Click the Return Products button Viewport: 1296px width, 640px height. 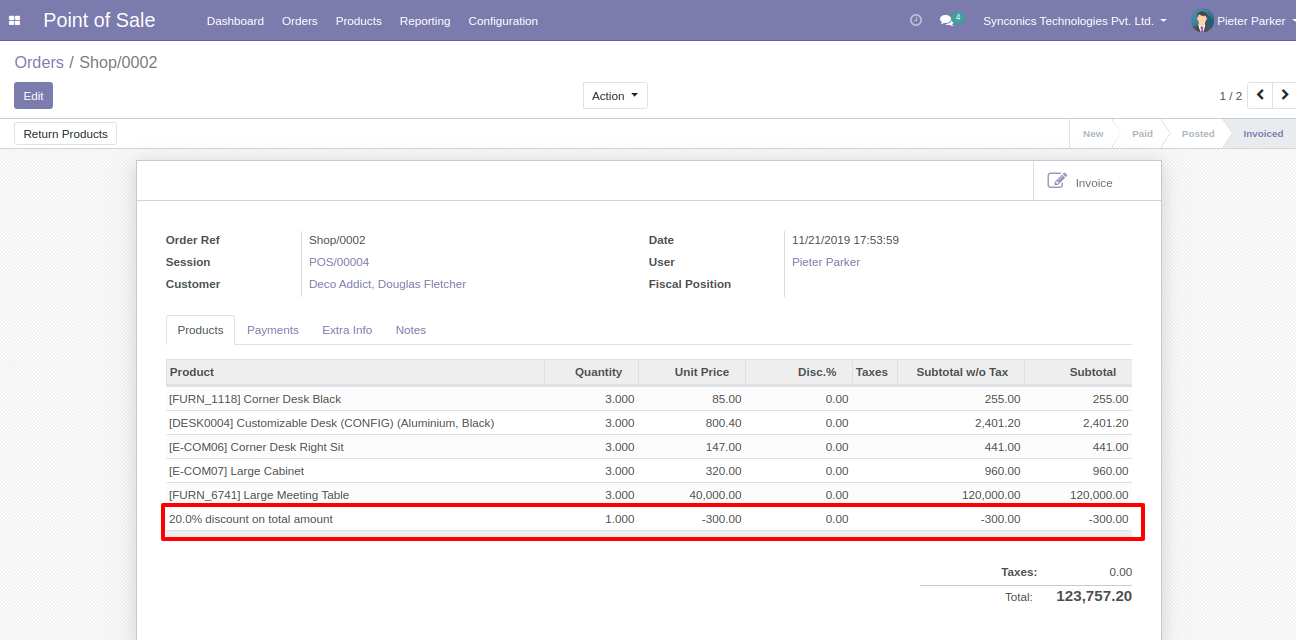66,134
